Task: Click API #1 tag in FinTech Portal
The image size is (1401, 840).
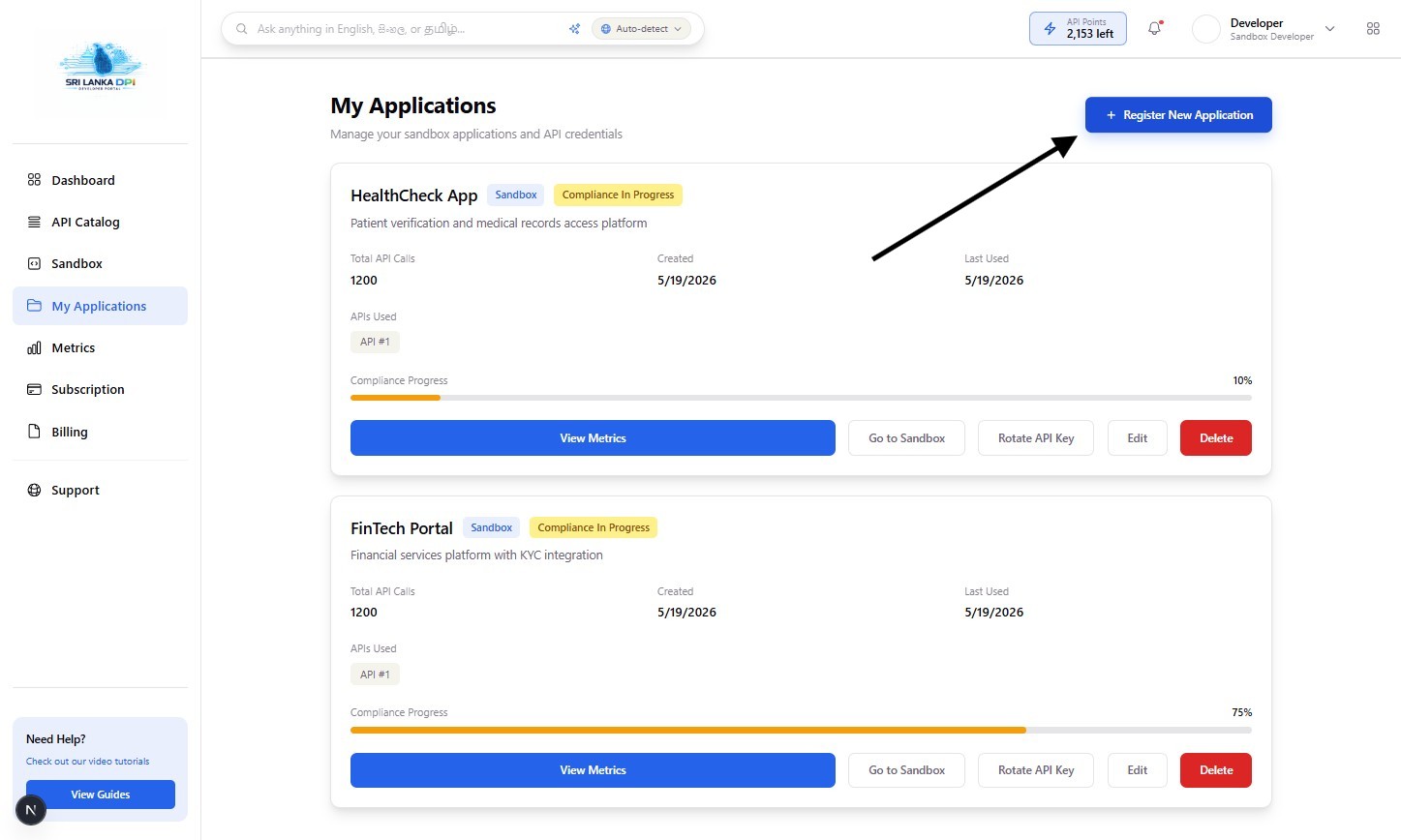Action: point(375,675)
